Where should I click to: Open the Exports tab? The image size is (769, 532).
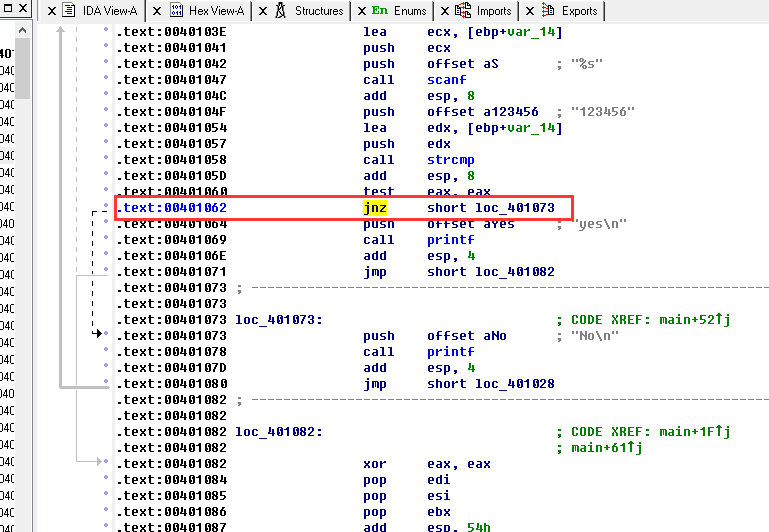[x=569, y=11]
